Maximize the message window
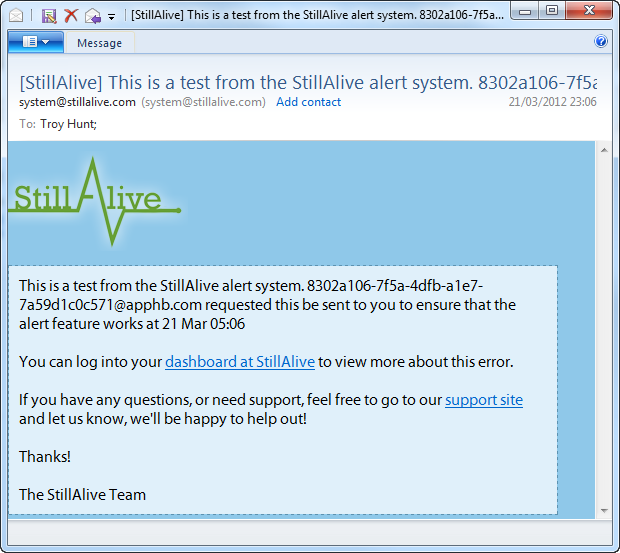This screenshot has height=553, width=620. pos(552,11)
